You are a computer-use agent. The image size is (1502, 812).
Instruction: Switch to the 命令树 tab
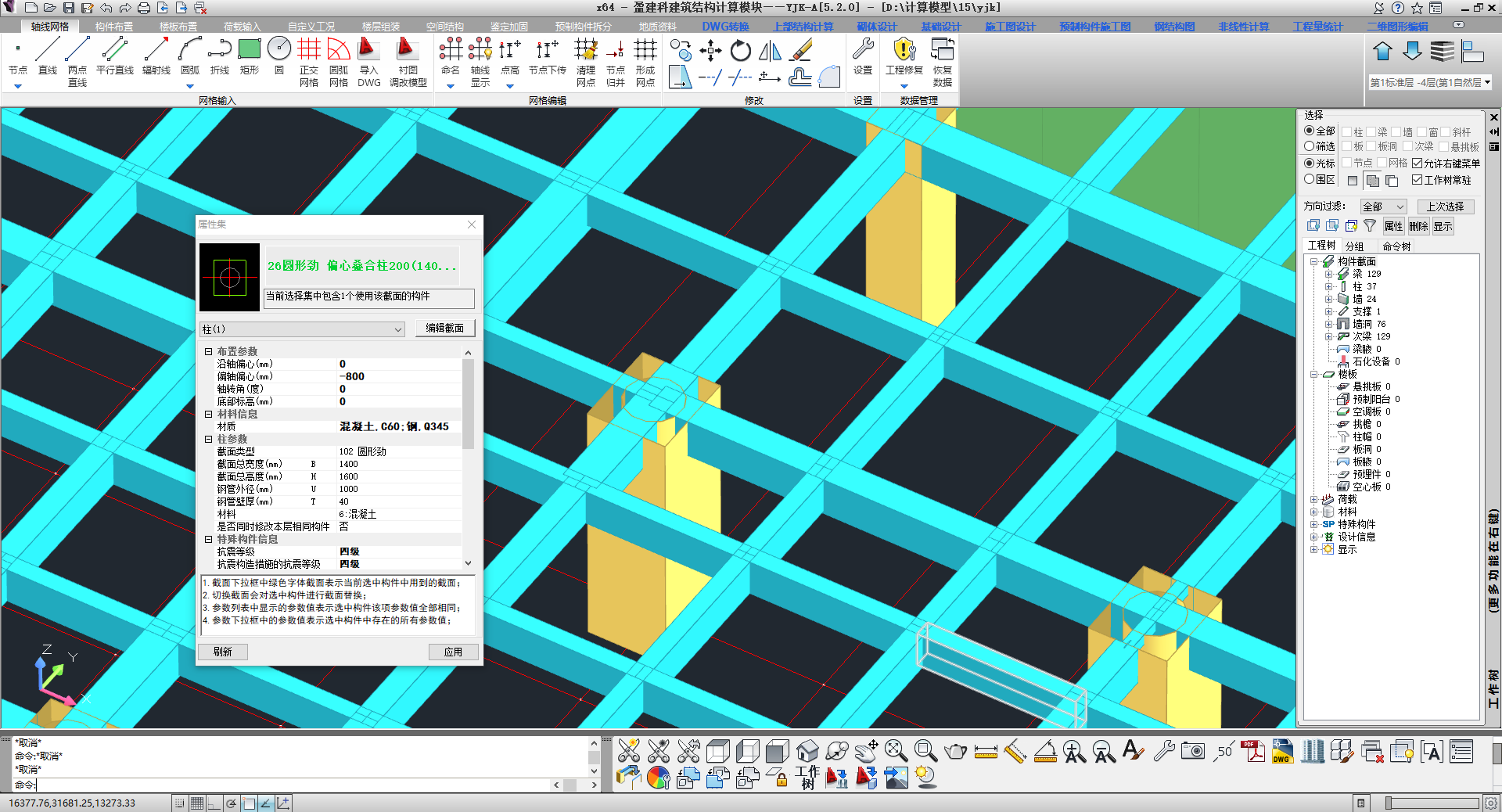pos(1396,246)
